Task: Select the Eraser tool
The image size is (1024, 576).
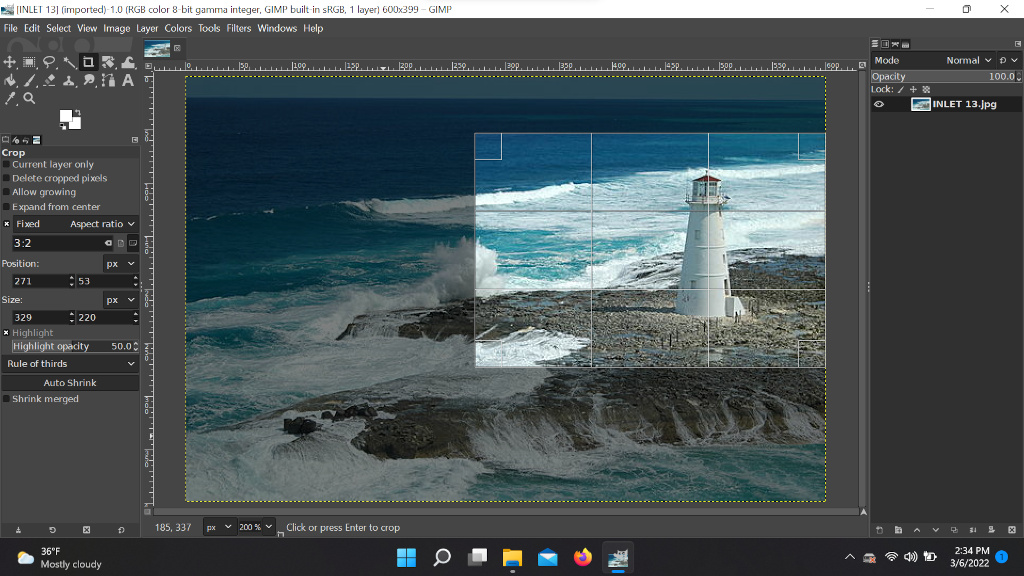Action: pos(49,80)
